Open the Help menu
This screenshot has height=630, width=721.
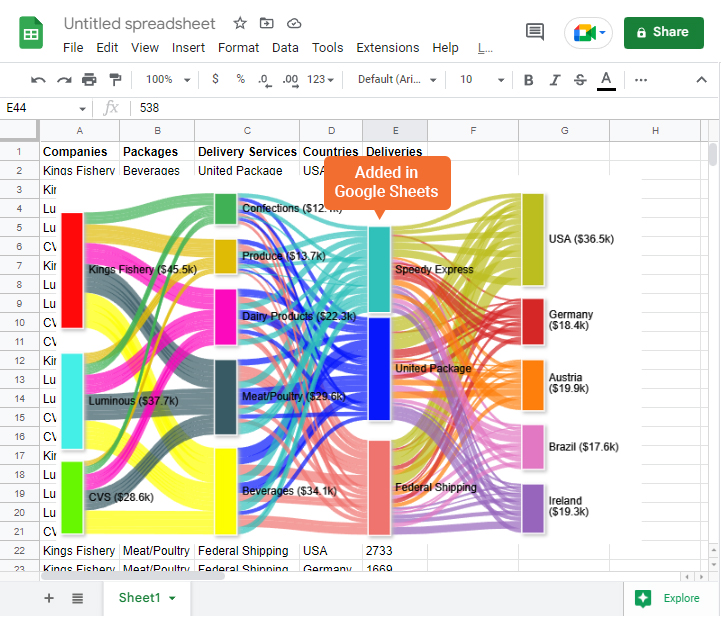[445, 48]
